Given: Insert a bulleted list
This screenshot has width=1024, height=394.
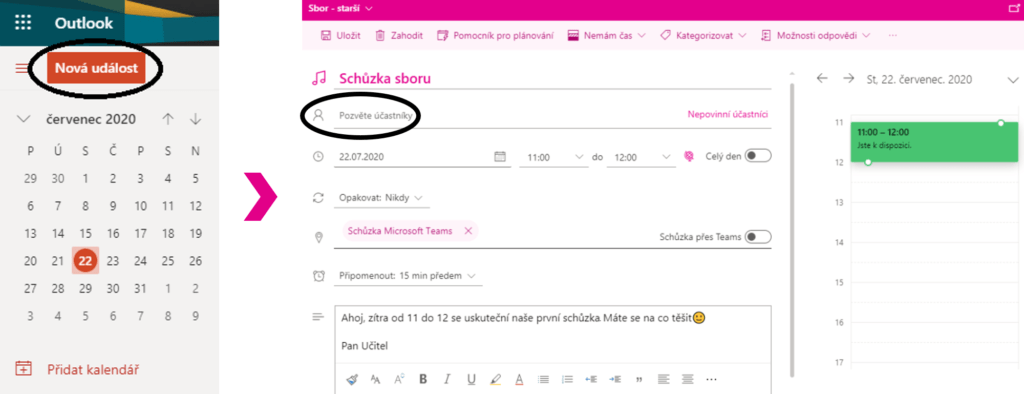Looking at the screenshot, I should coord(543,379).
